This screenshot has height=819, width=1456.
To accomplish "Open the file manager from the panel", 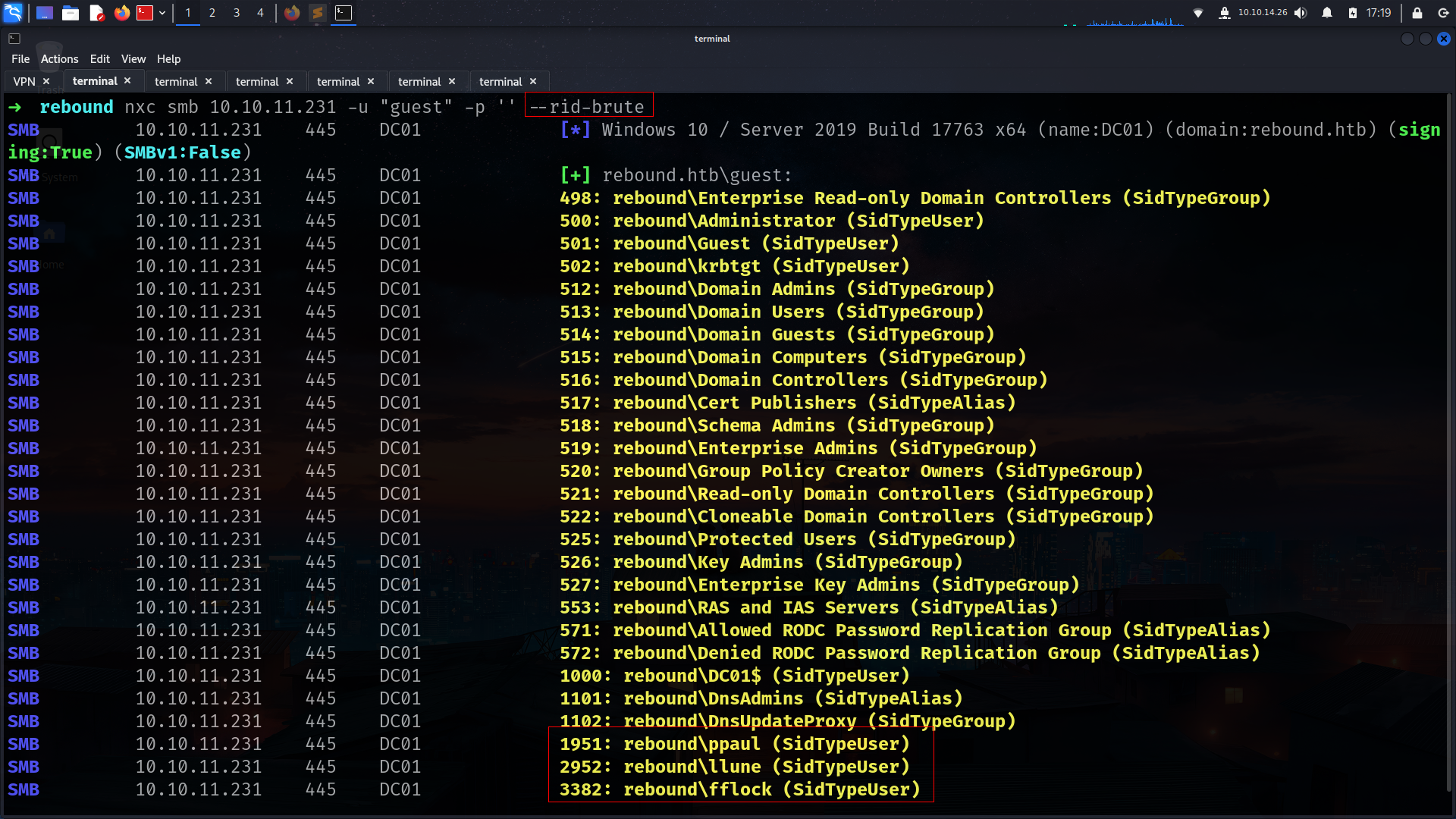I will 71,13.
